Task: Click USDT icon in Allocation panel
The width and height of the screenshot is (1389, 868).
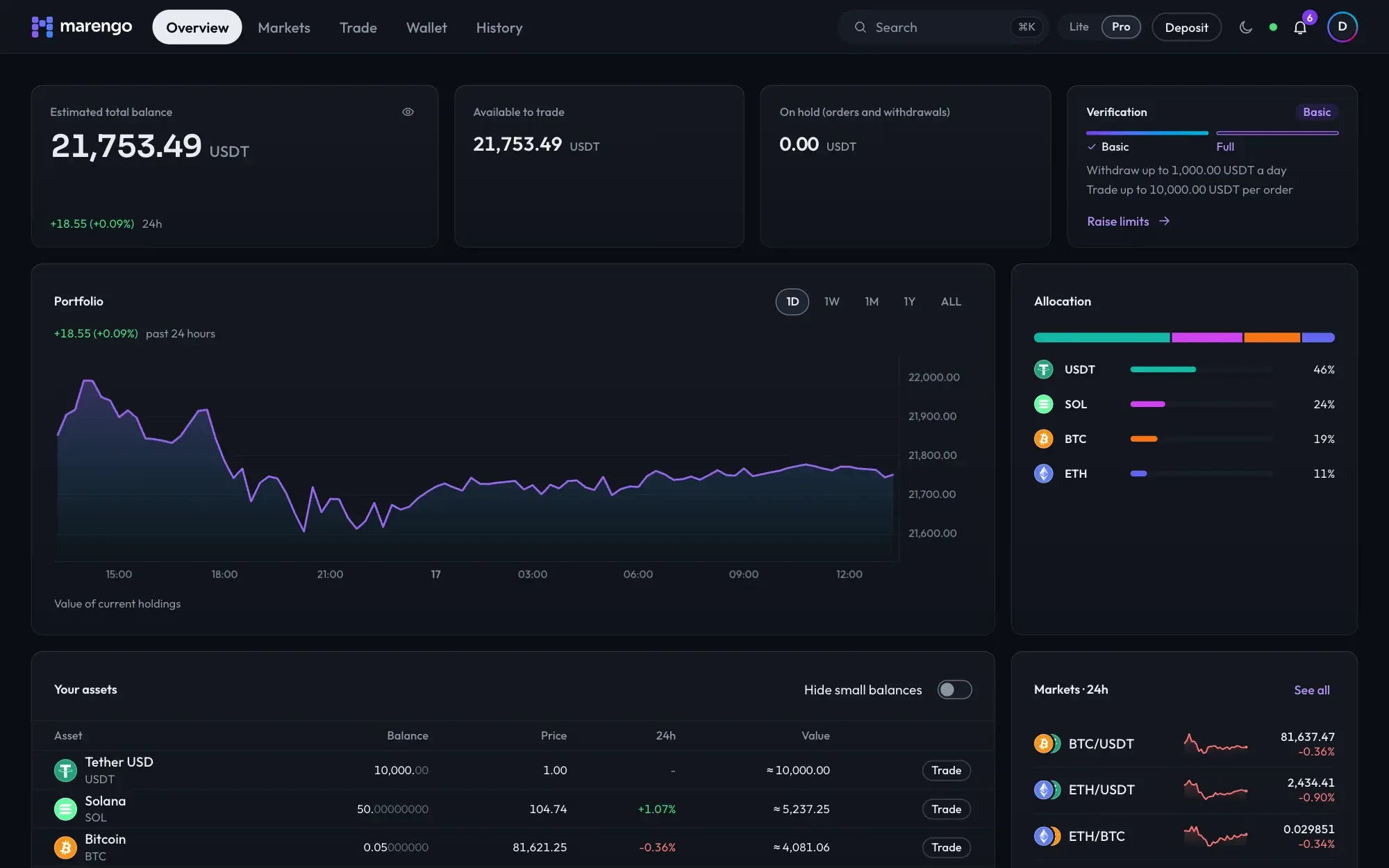Action: coord(1043,369)
